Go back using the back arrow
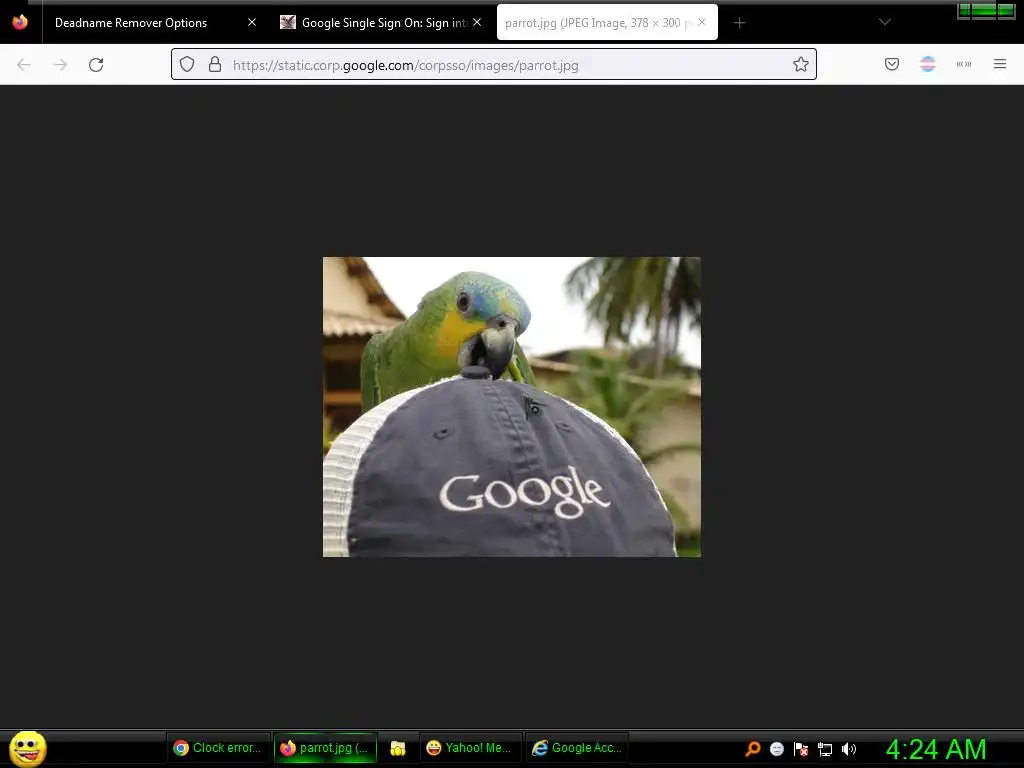 coord(24,65)
